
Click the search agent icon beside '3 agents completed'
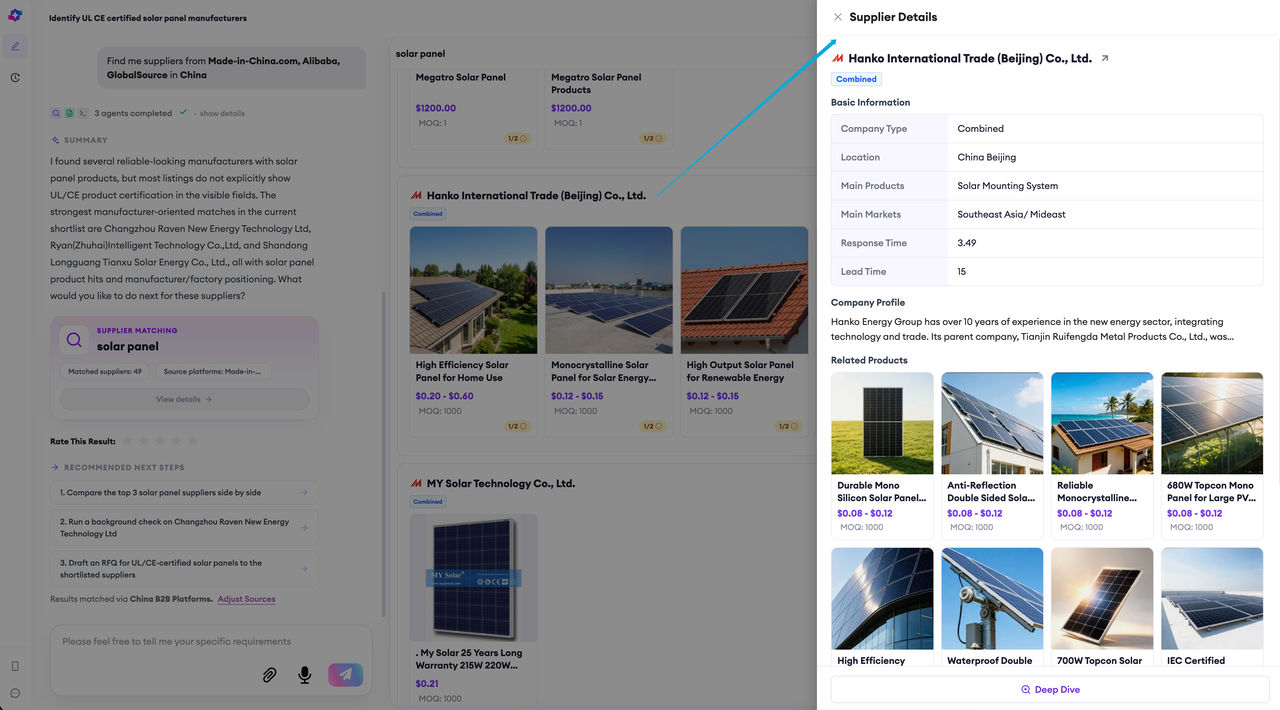tap(56, 113)
